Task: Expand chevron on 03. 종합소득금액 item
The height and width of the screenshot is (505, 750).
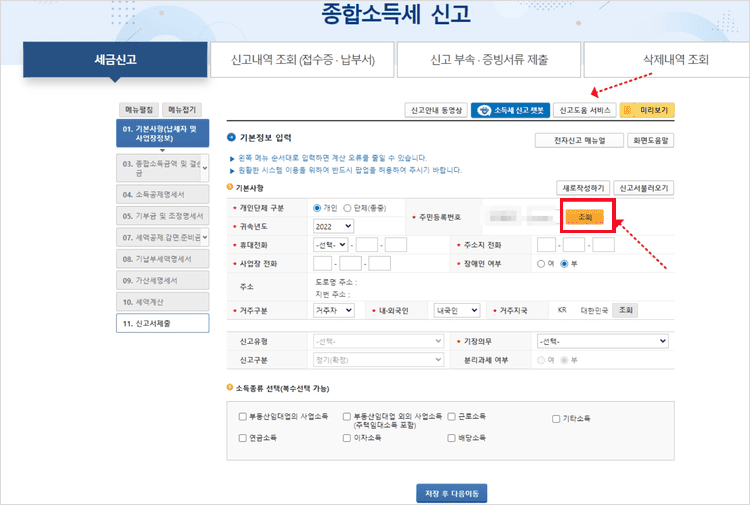Action: click(205, 168)
